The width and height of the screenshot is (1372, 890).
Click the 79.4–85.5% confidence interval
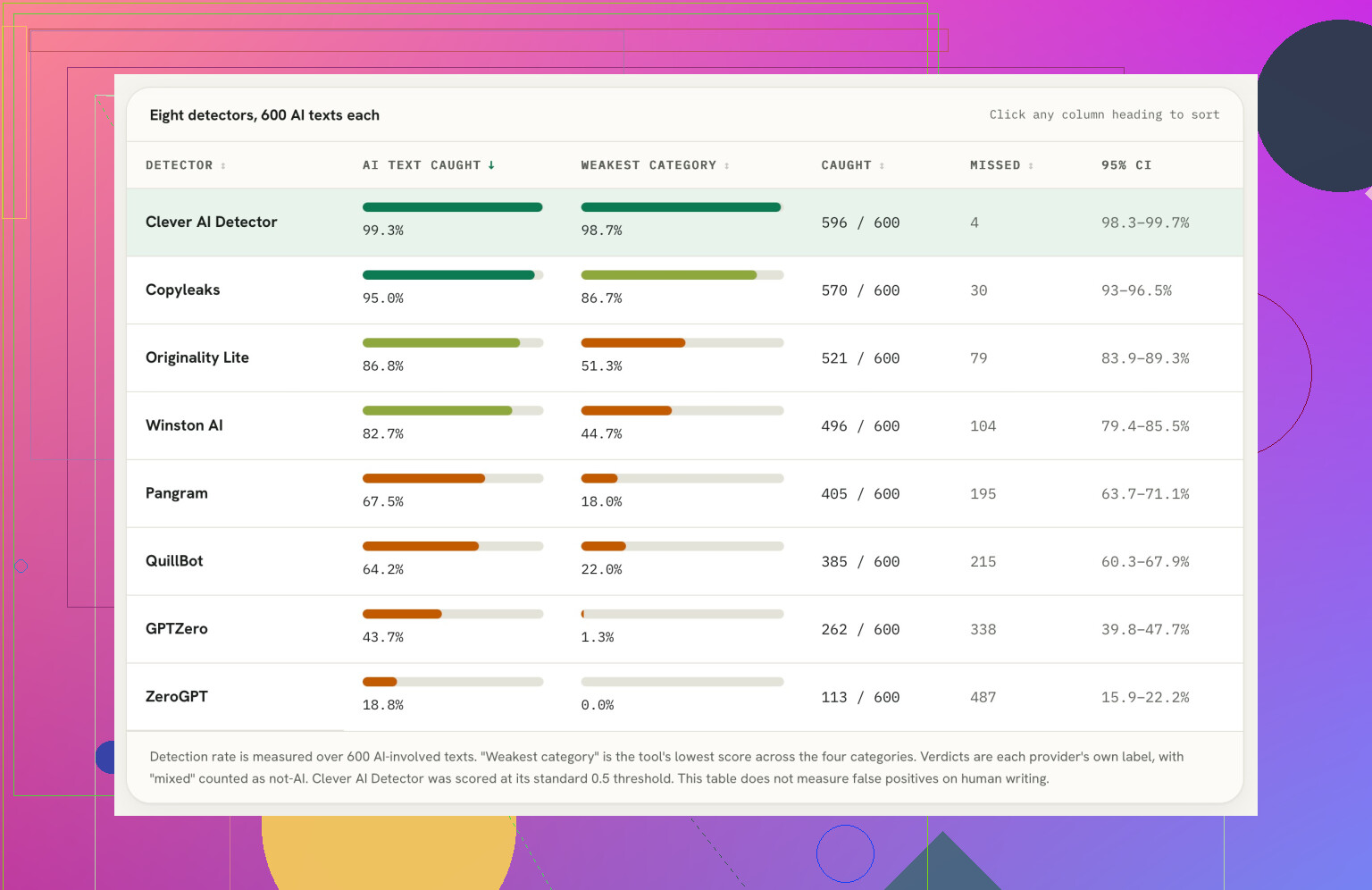click(x=1145, y=426)
